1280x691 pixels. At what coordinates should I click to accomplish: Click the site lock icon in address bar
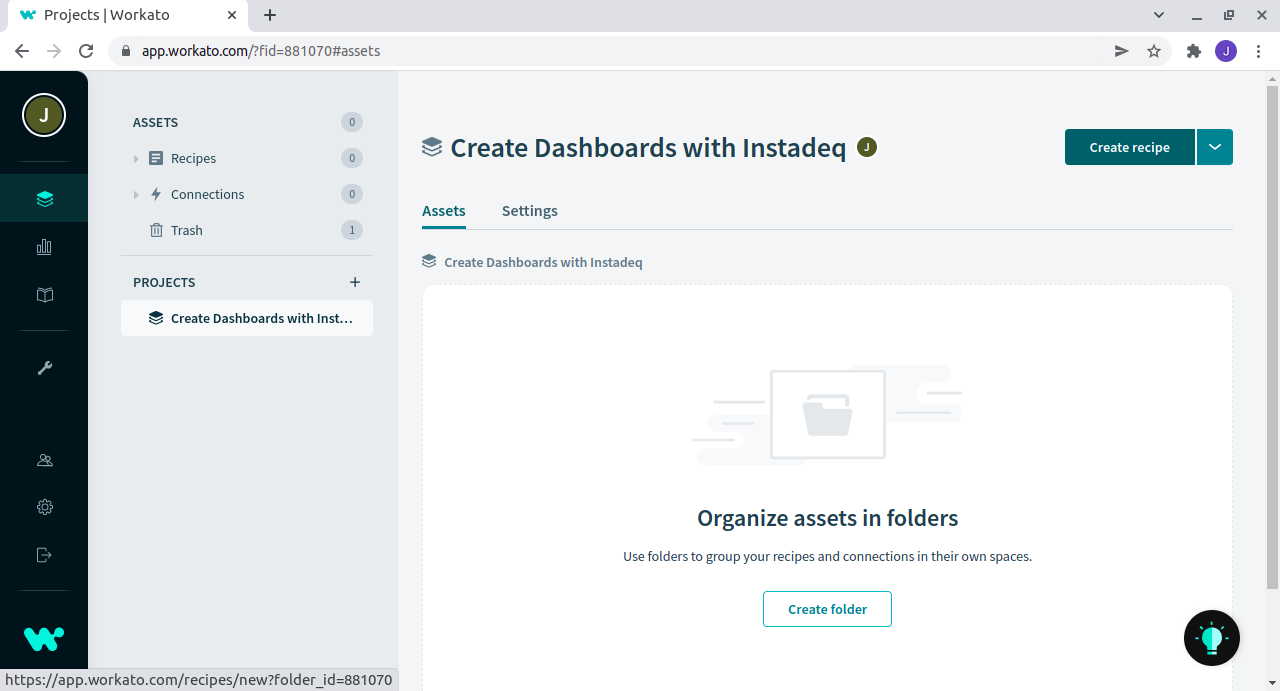click(x=126, y=51)
